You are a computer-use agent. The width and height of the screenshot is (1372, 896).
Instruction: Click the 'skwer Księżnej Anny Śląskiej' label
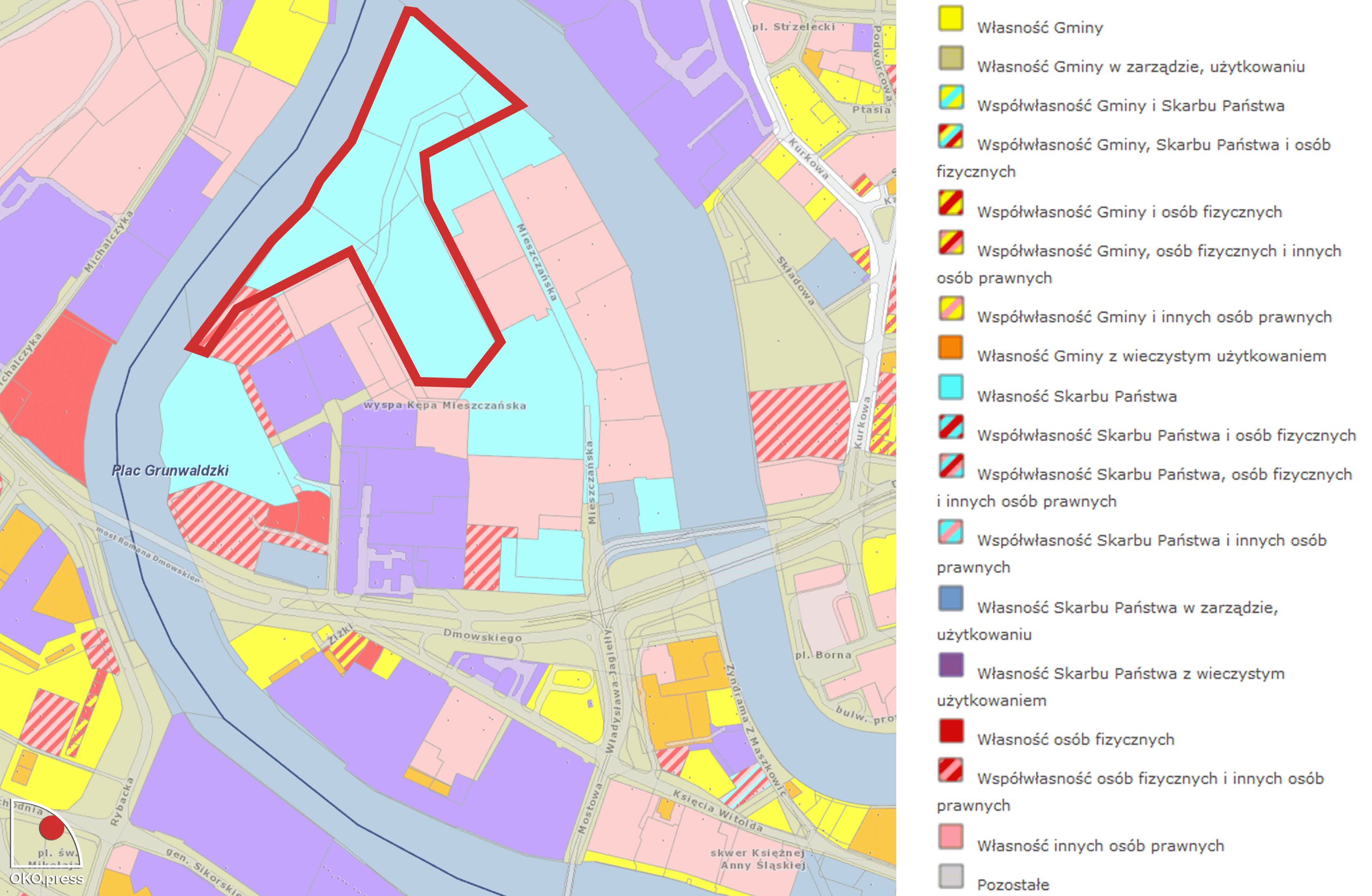[x=758, y=859]
